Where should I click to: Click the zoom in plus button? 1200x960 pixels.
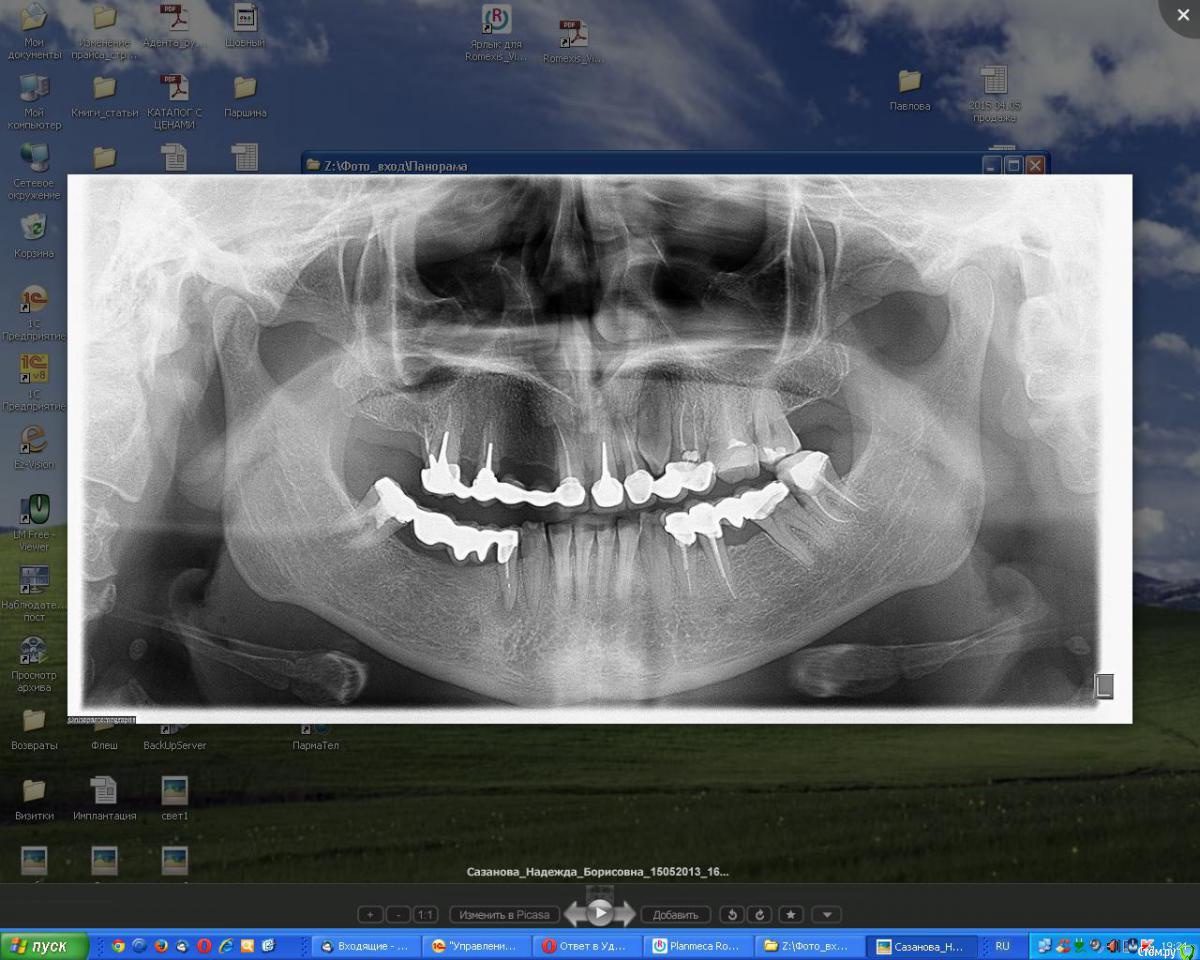[370, 914]
